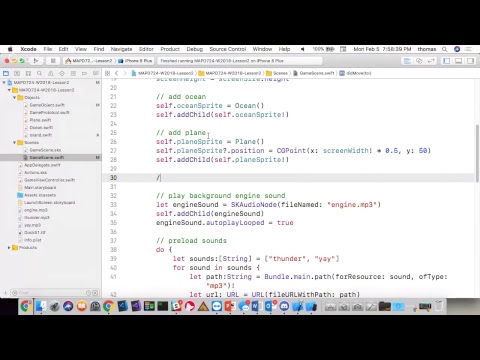Collapse the Objects folder disclosure triangle
Viewport: 480px width, 360px height.
click(15, 97)
